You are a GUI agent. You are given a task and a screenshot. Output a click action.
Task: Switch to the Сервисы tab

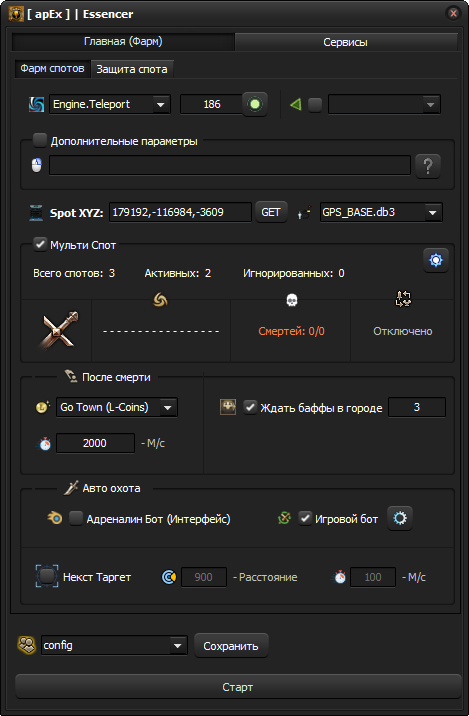pyautogui.click(x=345, y=42)
